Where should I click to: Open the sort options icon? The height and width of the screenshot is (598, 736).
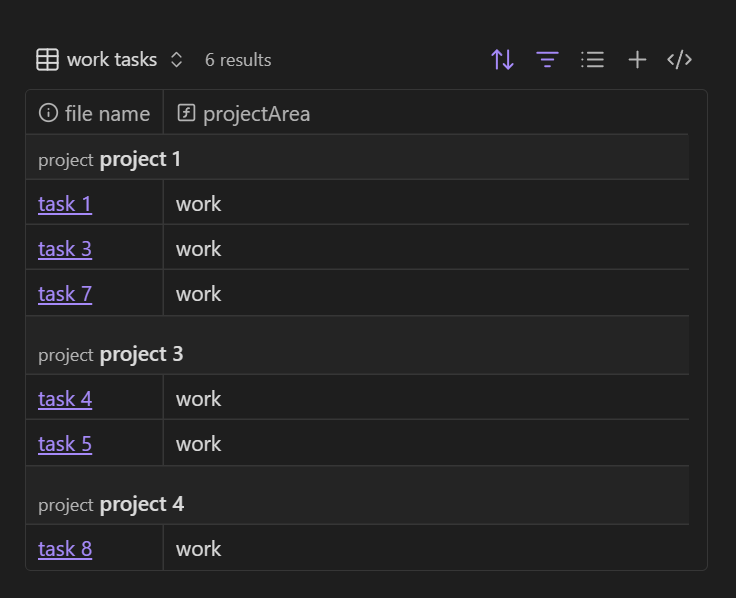pos(502,60)
